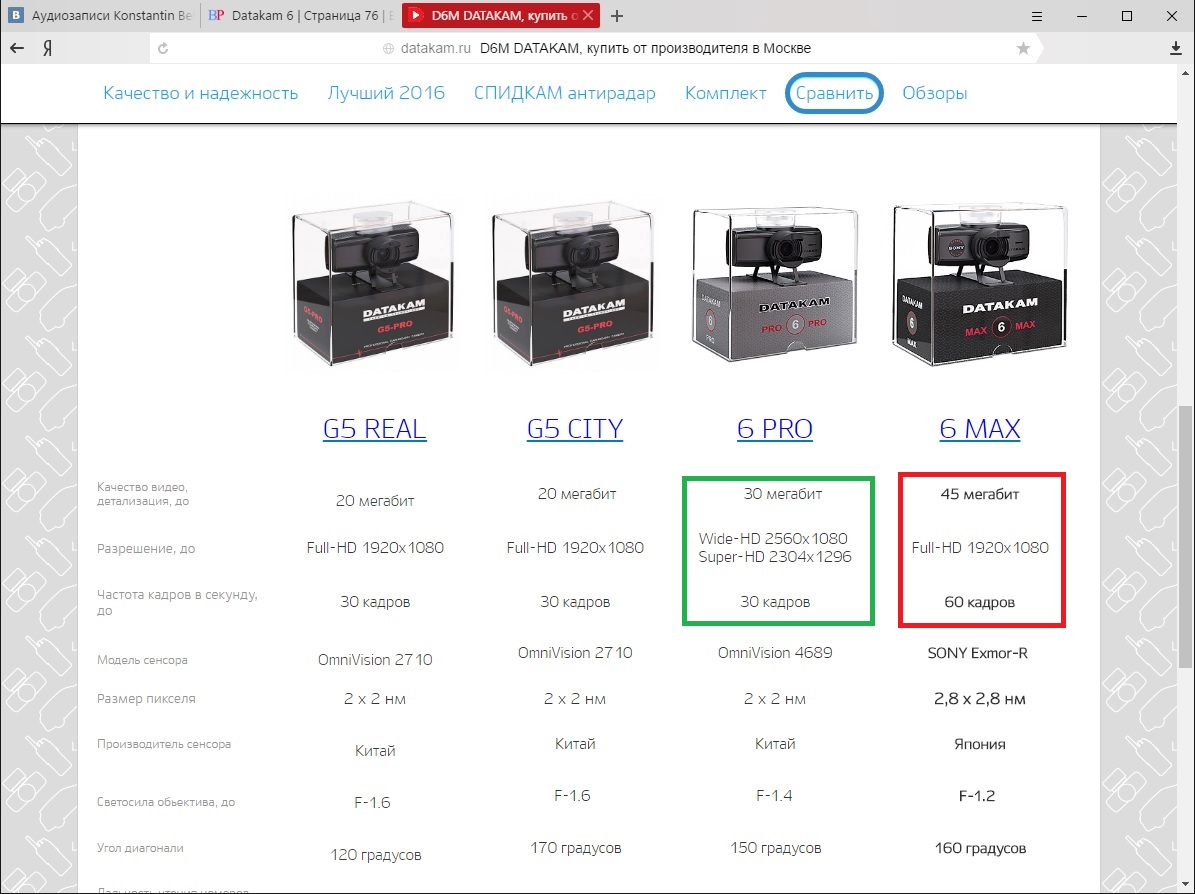Image resolution: width=1195 pixels, height=894 pixels.
Task: Click the Япония sensor manufacturer value
Action: pyautogui.click(x=979, y=745)
